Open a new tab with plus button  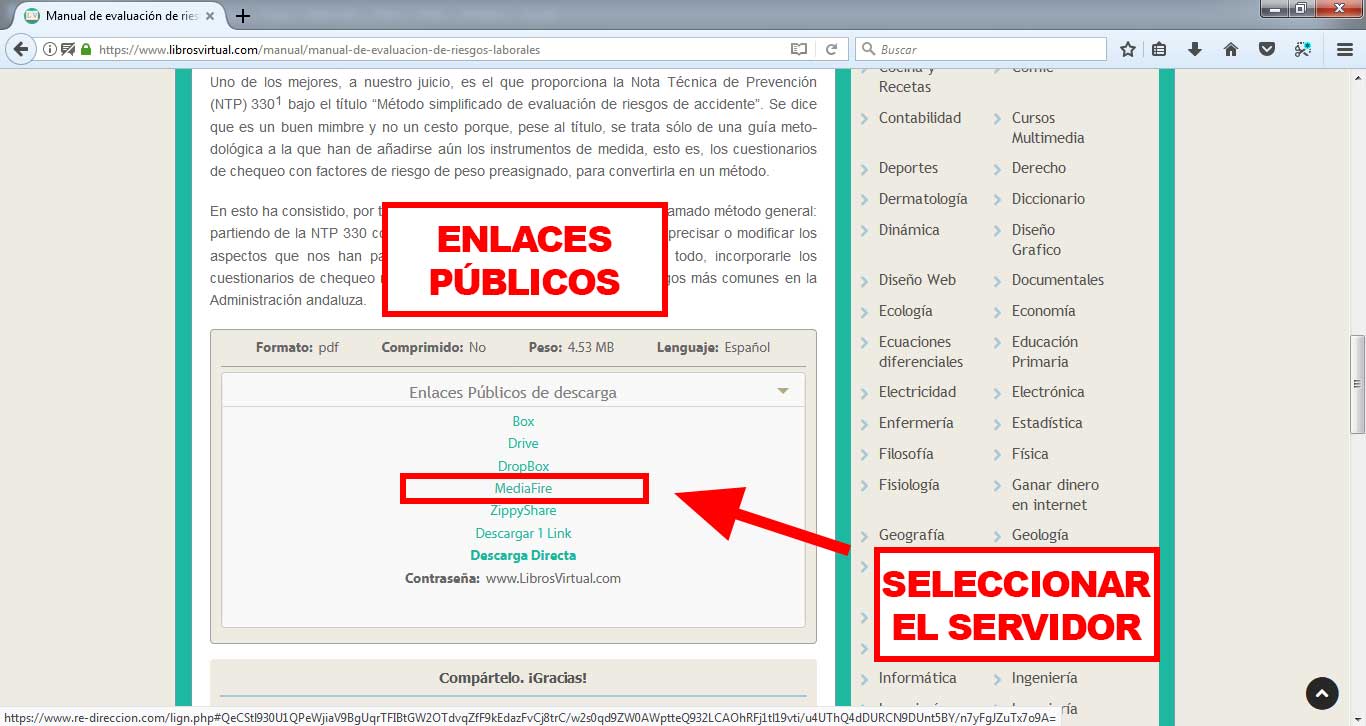243,16
